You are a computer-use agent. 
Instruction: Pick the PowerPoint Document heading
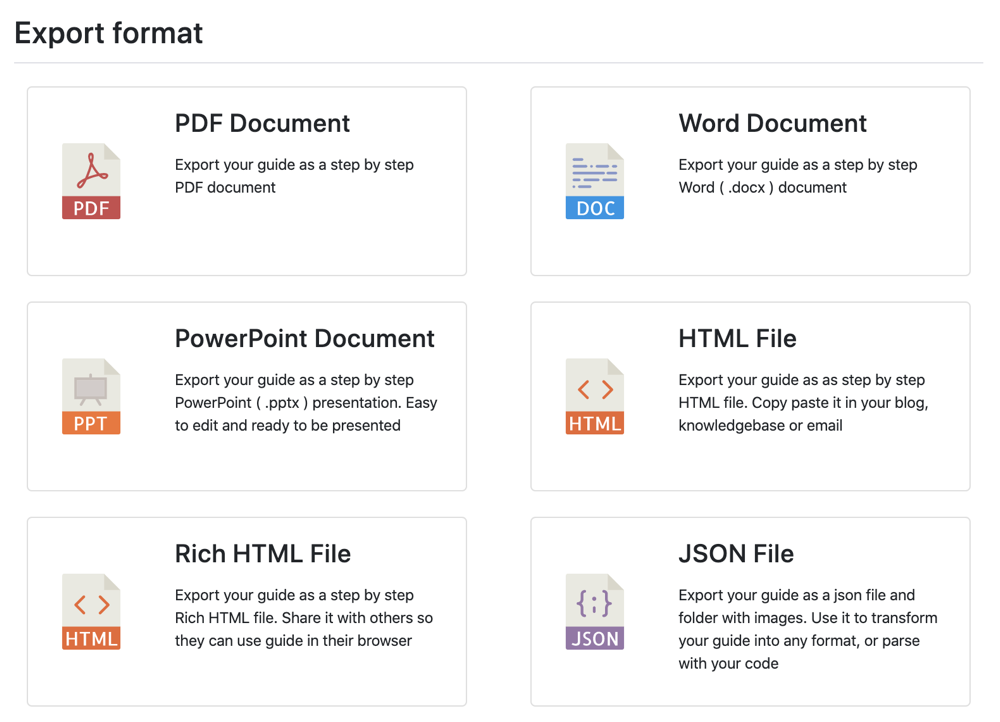(x=304, y=338)
